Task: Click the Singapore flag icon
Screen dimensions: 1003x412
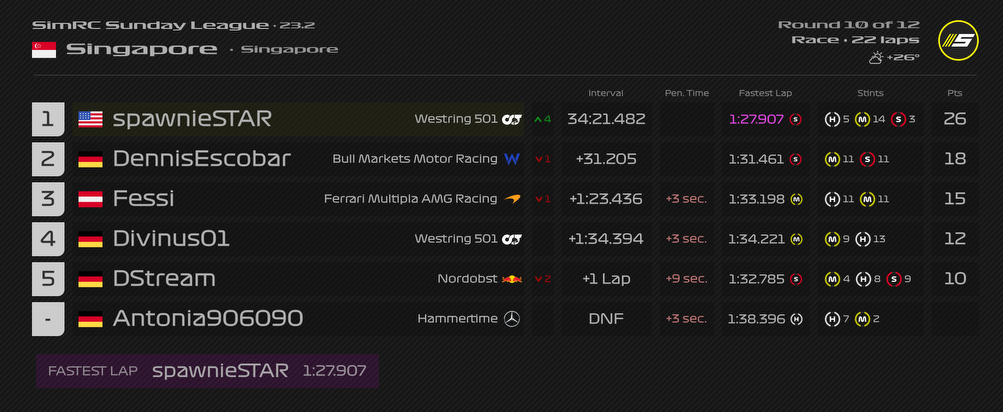Action: 44,49
